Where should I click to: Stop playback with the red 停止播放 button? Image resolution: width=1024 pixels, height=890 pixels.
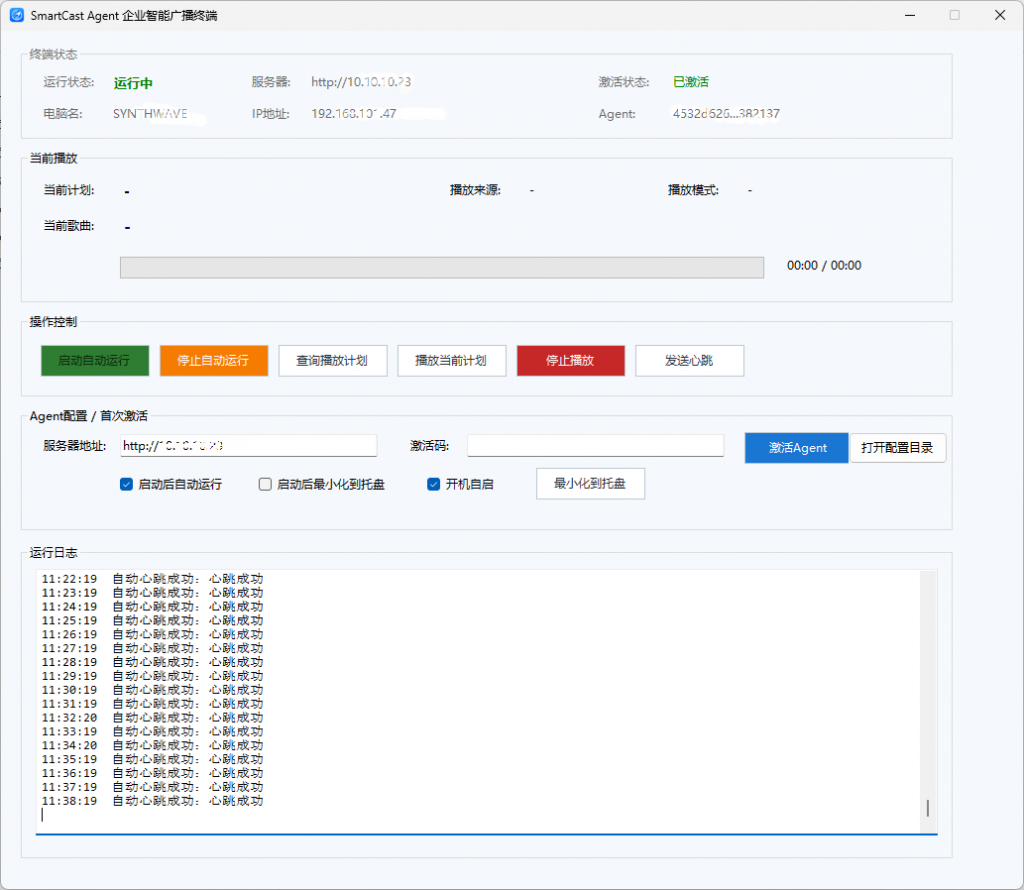pyautogui.click(x=571, y=360)
